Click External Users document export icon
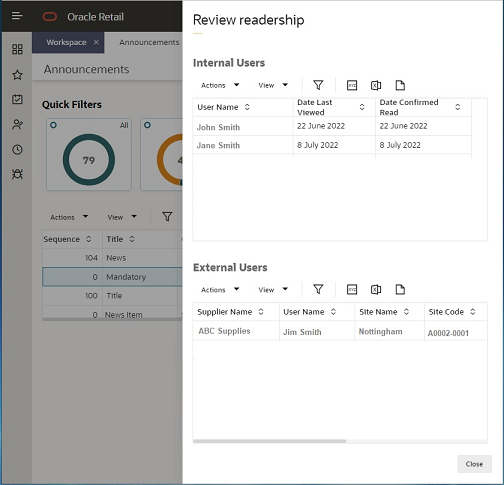This screenshot has width=504, height=485. (400, 289)
